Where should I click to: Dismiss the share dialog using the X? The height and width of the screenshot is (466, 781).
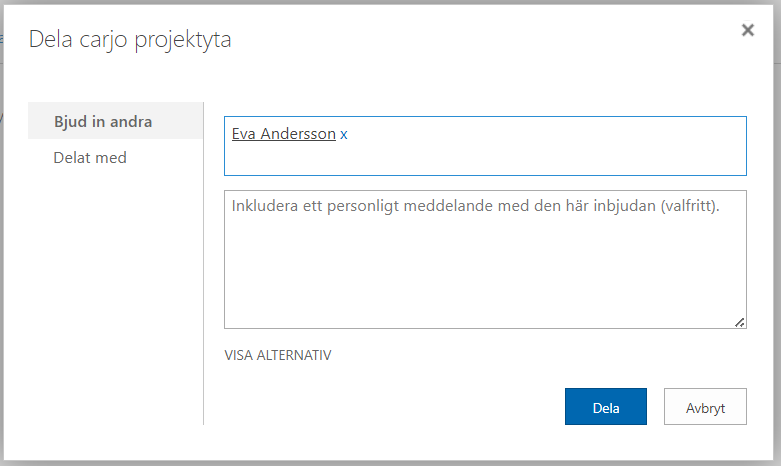[747, 30]
